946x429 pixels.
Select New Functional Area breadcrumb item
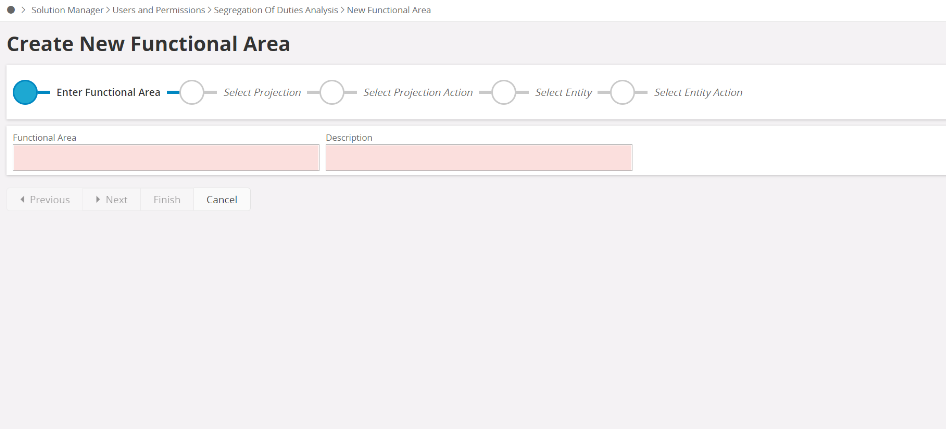tap(389, 9)
